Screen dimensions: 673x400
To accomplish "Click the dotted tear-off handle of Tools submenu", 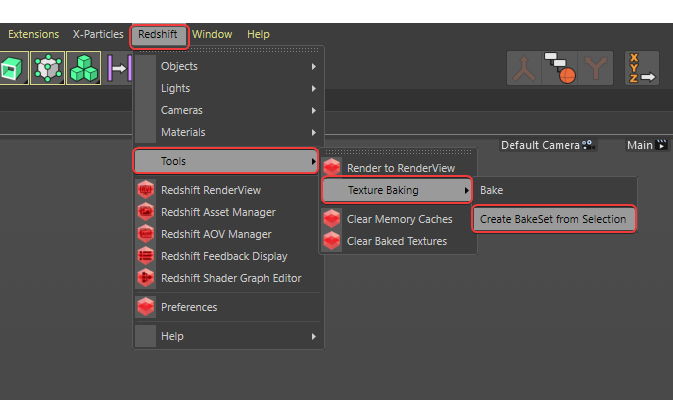I will 398,152.
